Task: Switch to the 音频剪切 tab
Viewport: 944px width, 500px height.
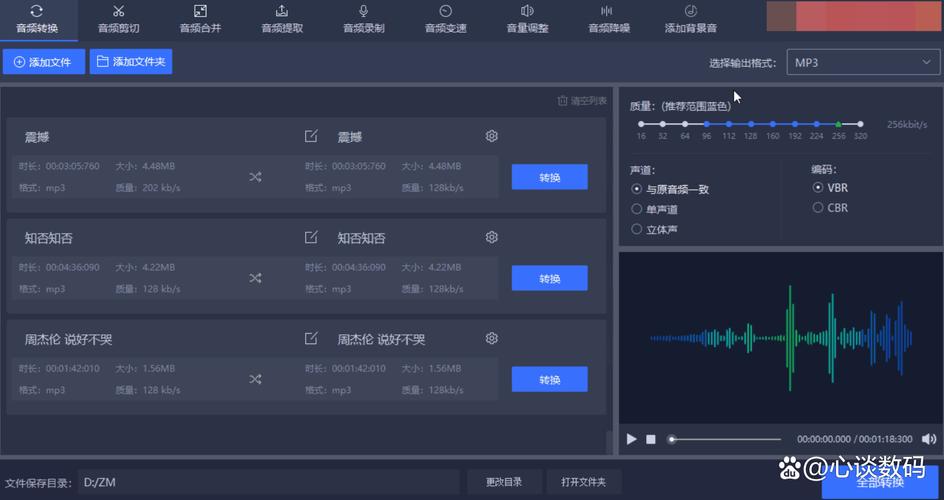Action: pyautogui.click(x=119, y=20)
